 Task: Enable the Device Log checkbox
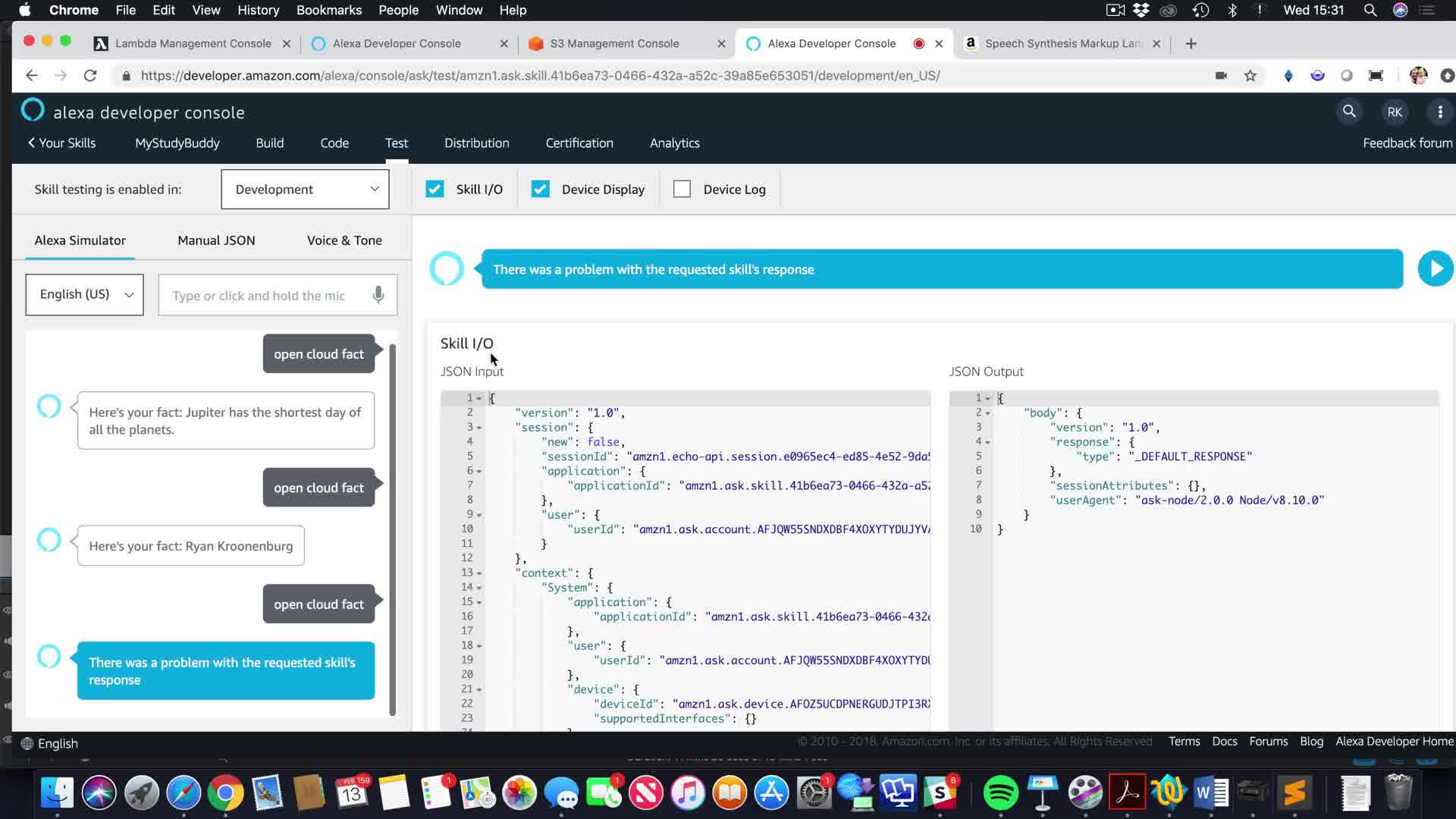pos(682,189)
